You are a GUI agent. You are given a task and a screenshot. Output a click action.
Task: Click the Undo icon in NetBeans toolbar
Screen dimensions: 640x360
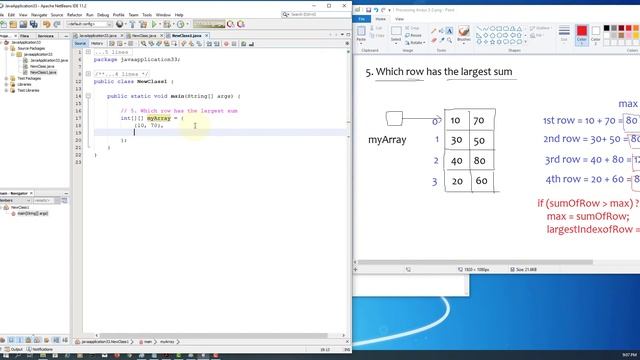pos(47,24)
